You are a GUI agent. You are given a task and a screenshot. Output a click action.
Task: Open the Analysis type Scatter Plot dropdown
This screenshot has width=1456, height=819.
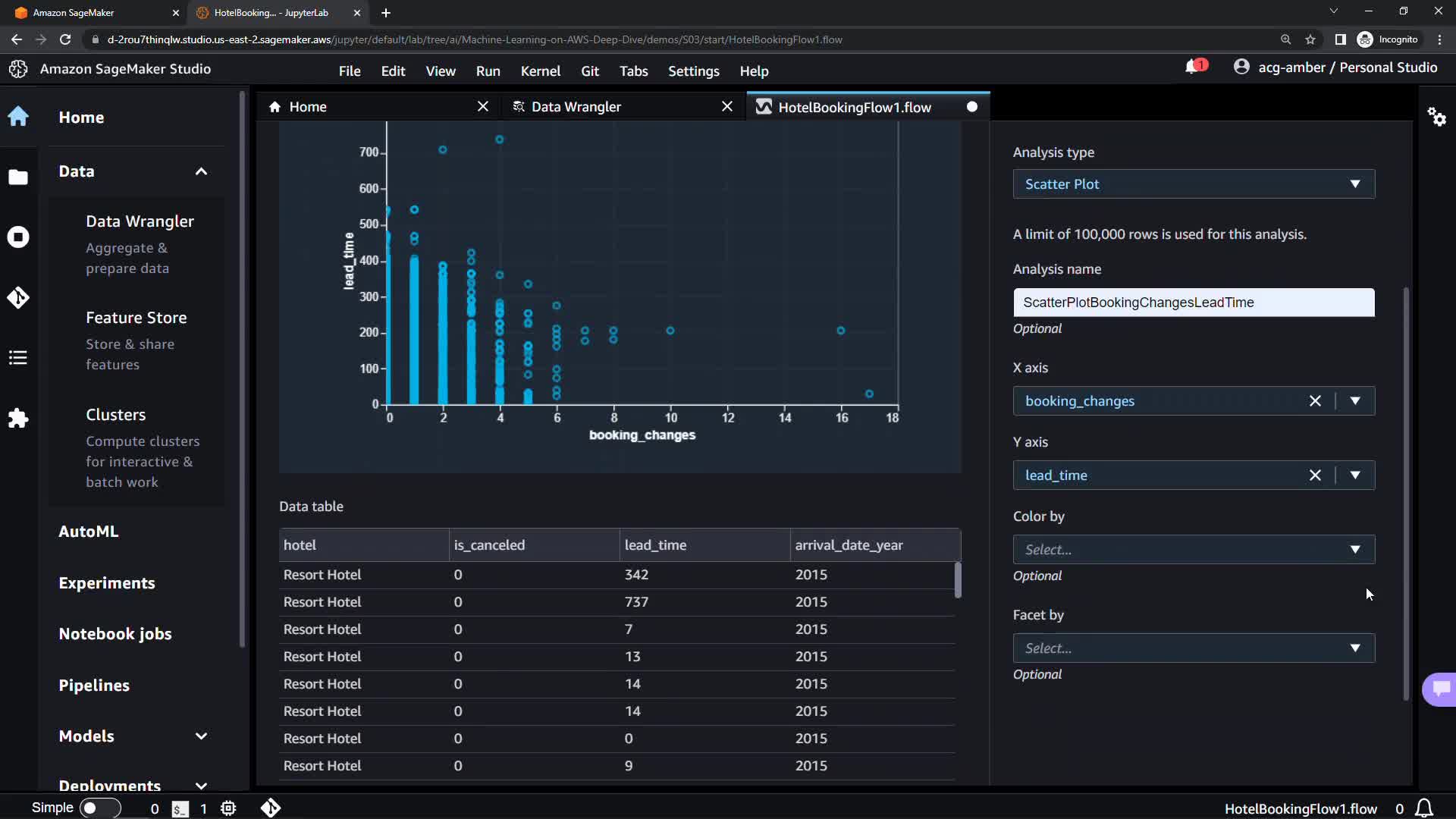click(1193, 184)
